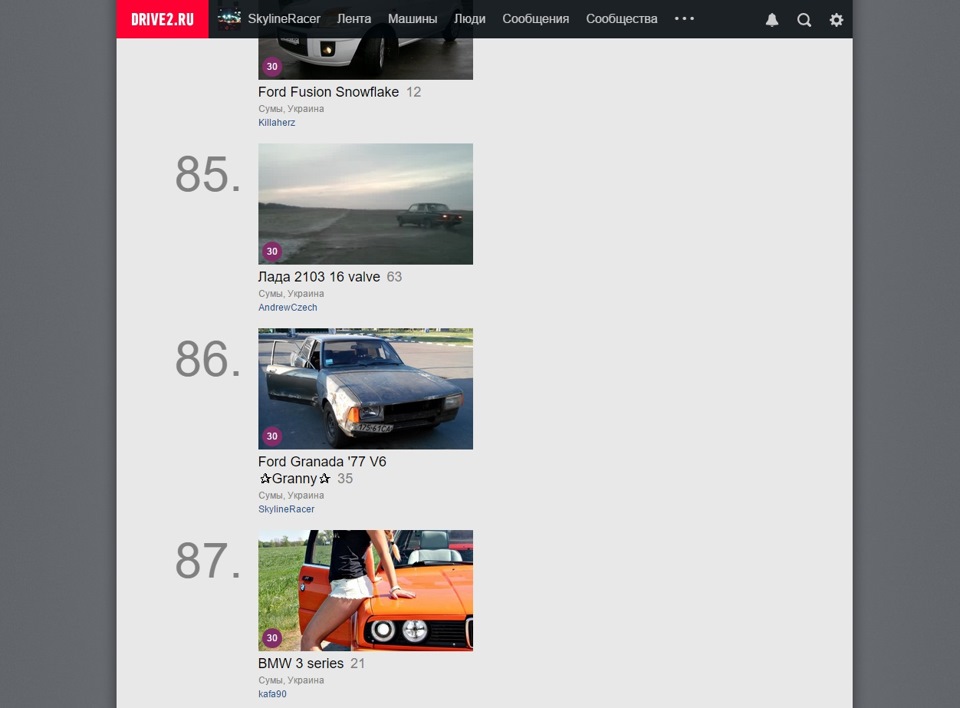
Task: Click Сумы, Украина under Лада 2103
Action: tap(291, 293)
